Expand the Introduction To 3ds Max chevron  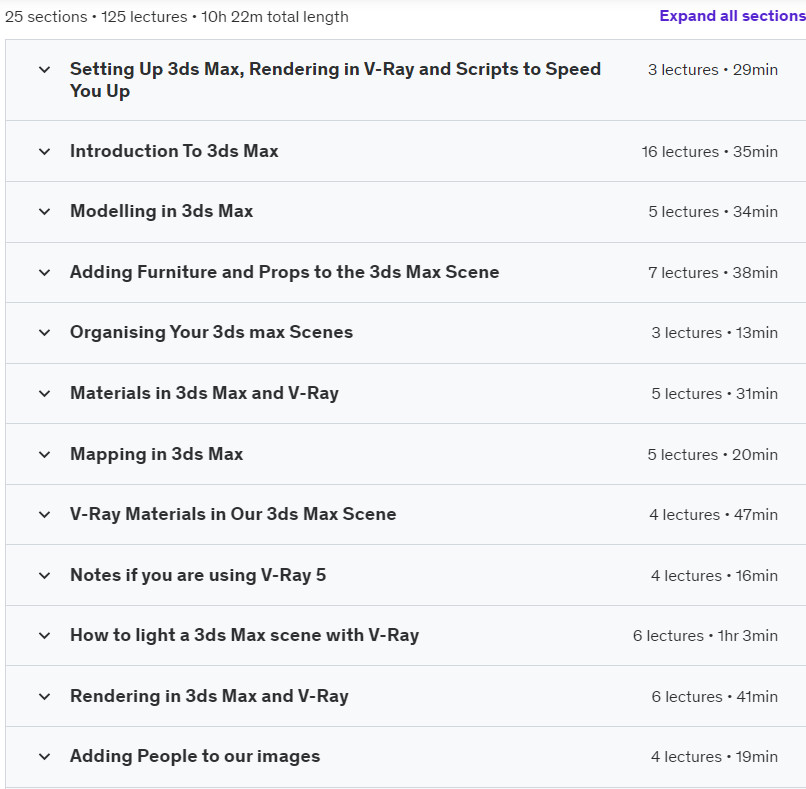45,152
